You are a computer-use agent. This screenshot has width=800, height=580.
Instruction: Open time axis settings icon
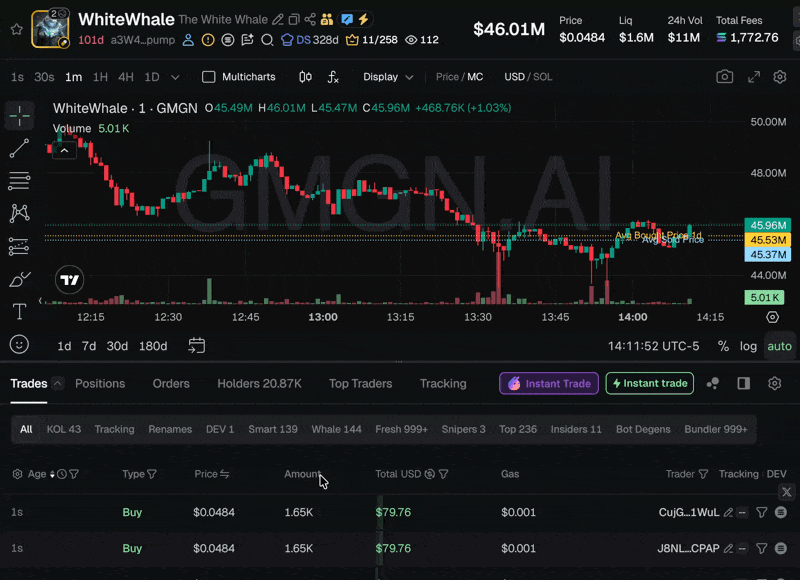(x=772, y=317)
